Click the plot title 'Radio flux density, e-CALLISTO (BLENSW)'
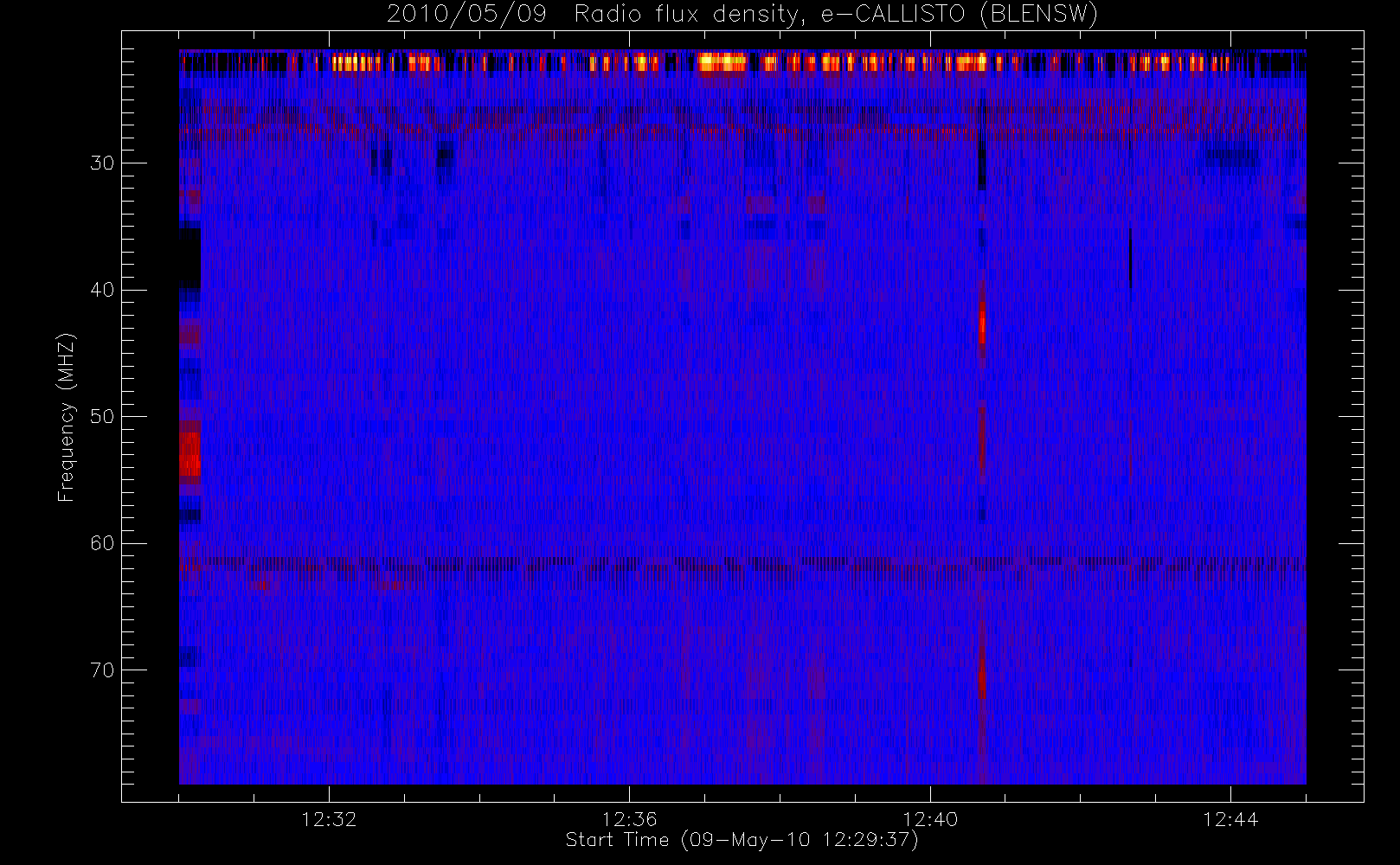This screenshot has height=865, width=1400. tap(836, 15)
